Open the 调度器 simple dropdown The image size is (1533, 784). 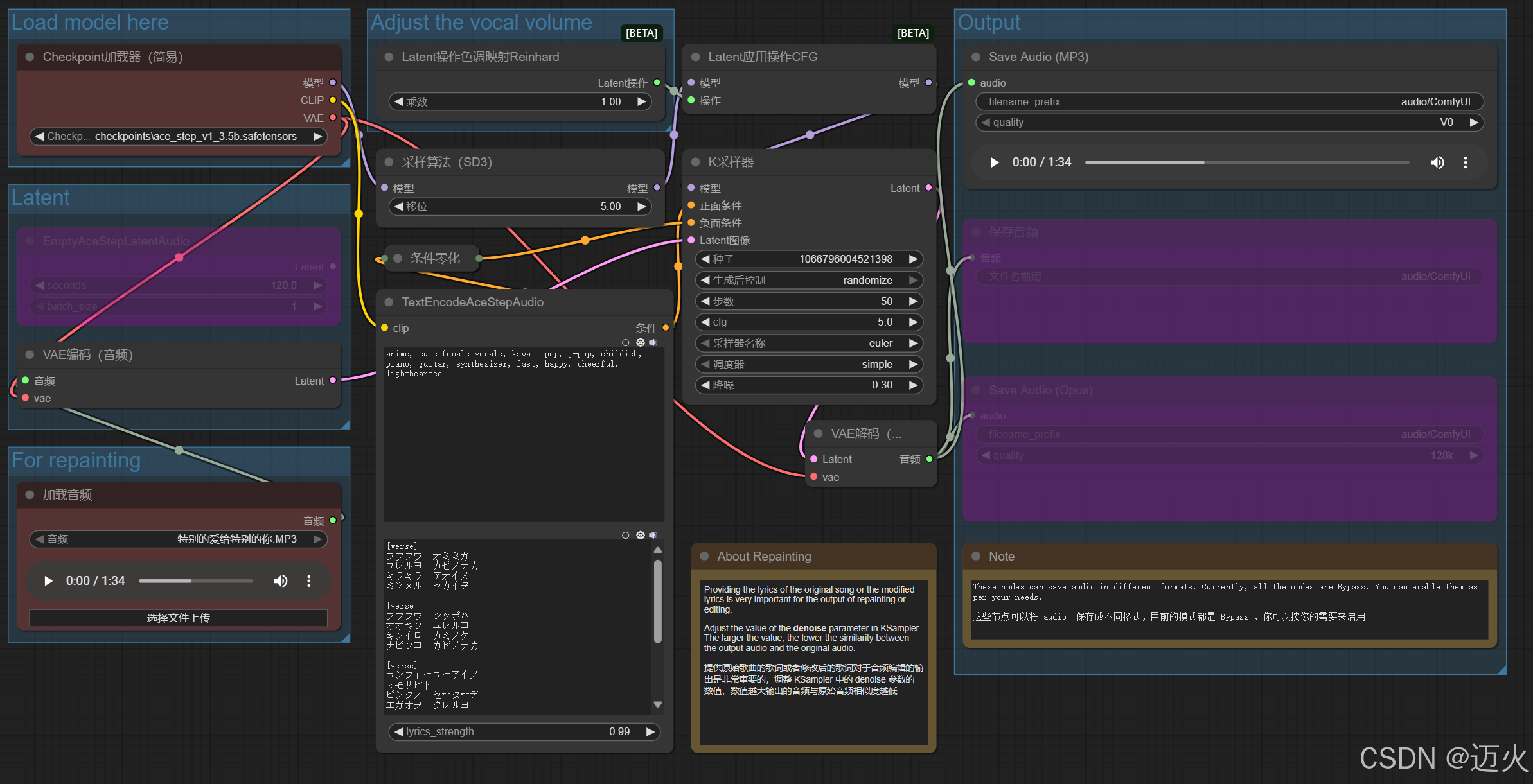click(x=810, y=364)
